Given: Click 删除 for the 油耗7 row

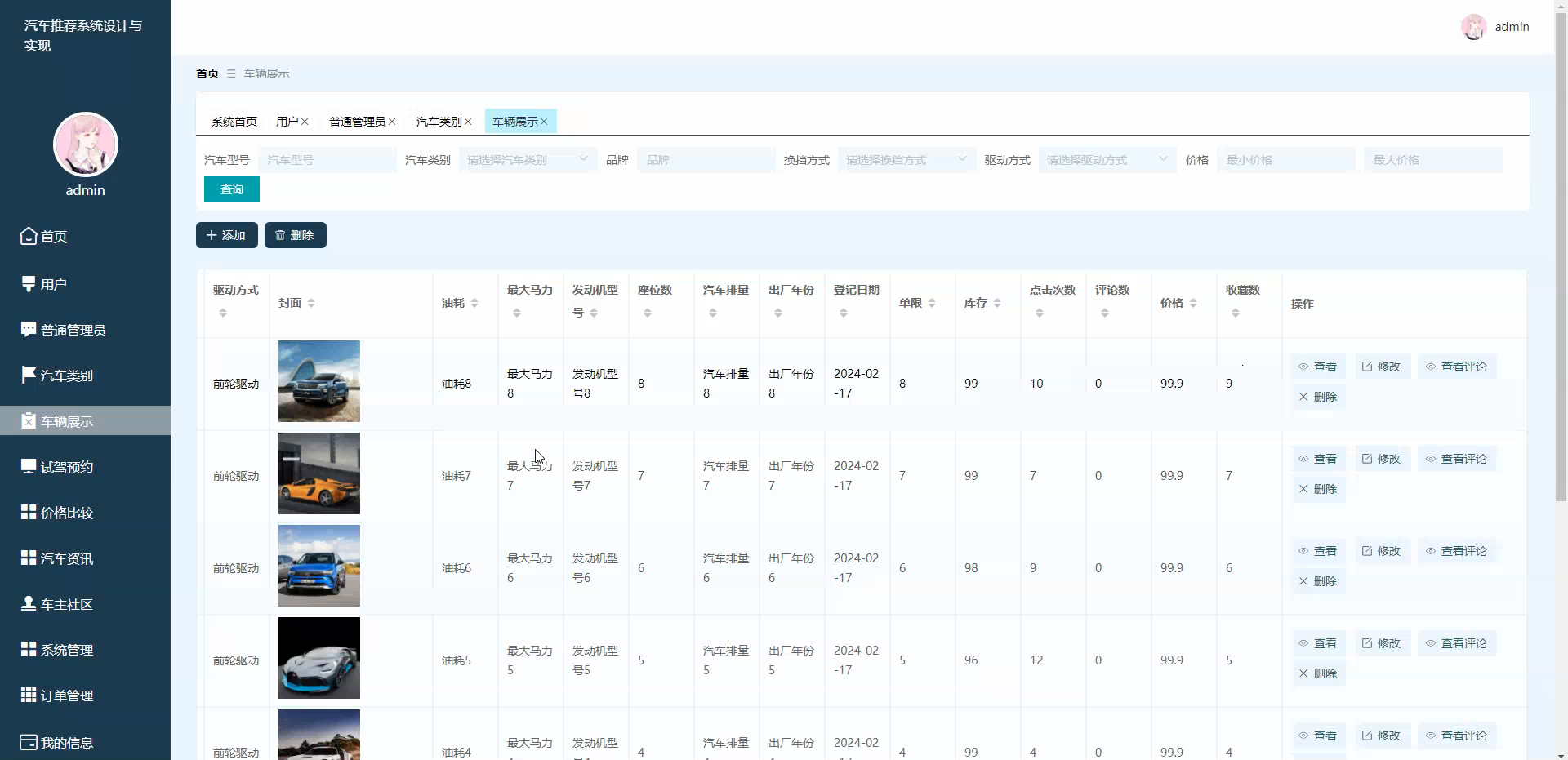Looking at the screenshot, I should [1318, 489].
